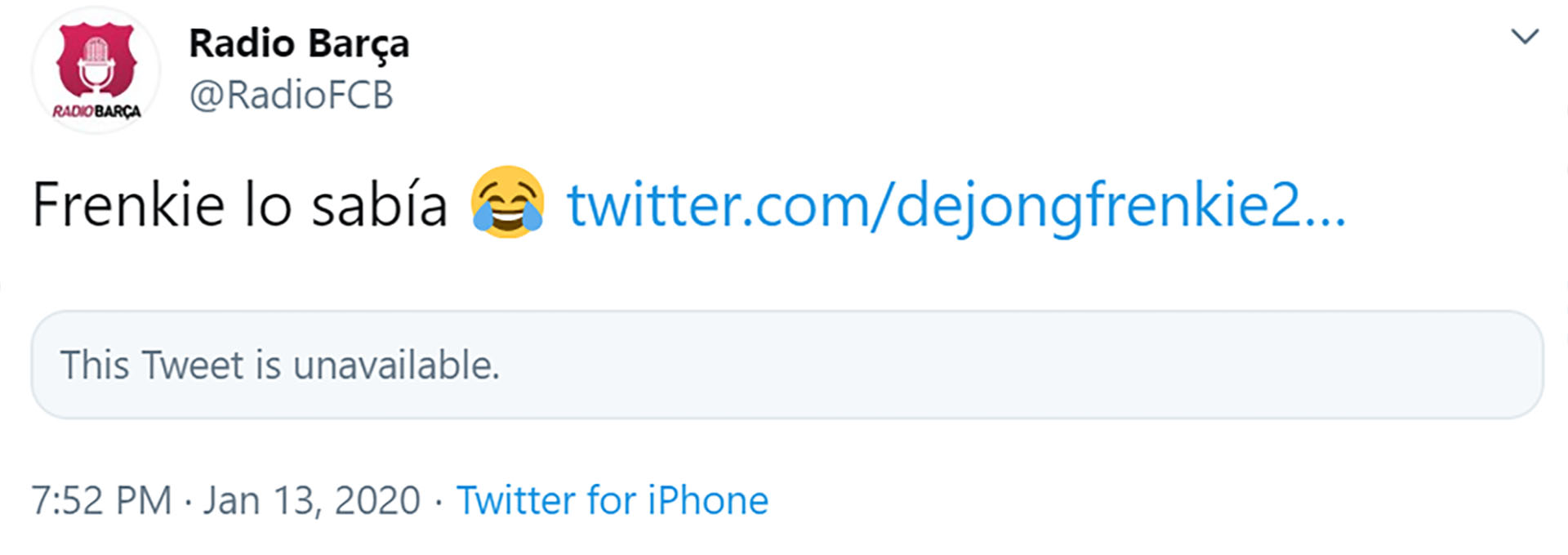1568x555 pixels.
Task: Follow the twitter.com/dejongfrenkie2 link
Action: [x=956, y=205]
